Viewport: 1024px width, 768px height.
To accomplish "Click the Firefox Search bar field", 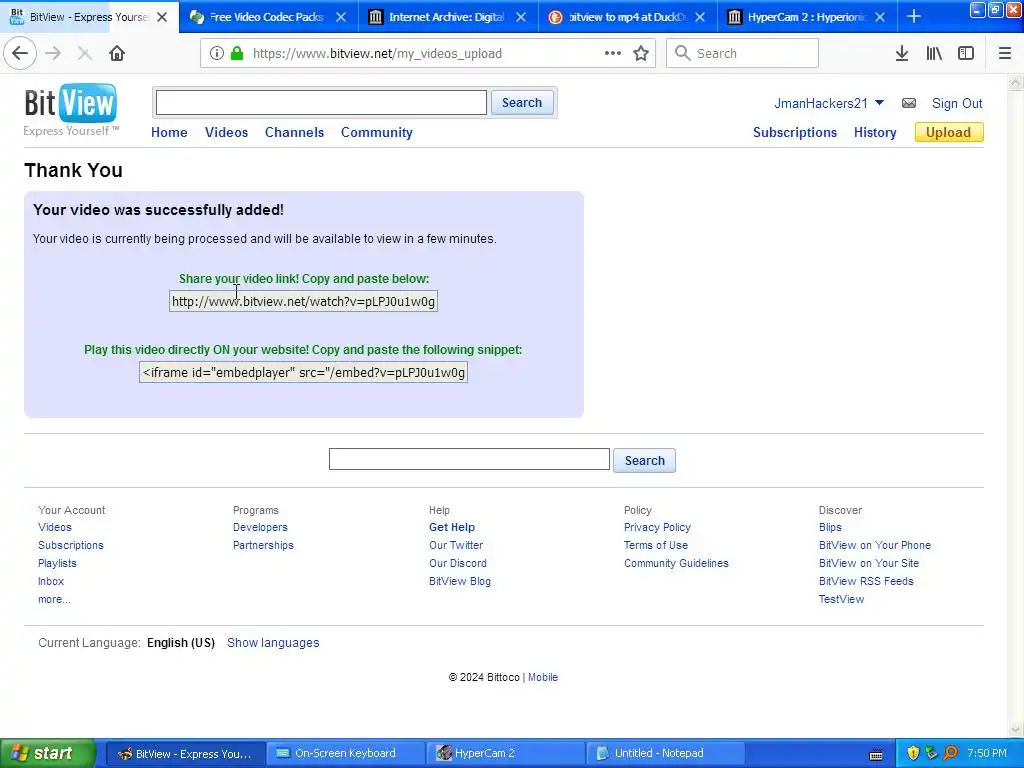I will pyautogui.click(x=742, y=54).
